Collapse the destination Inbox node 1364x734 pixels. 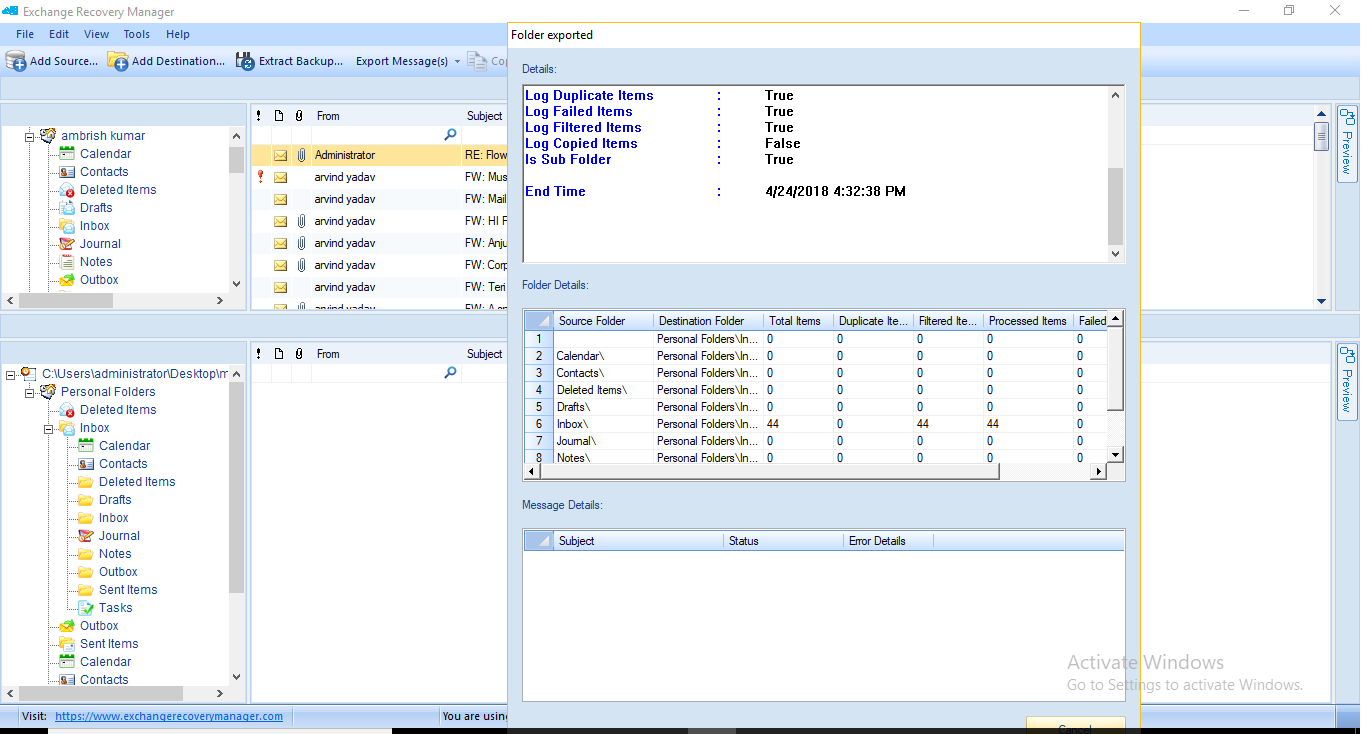(x=48, y=428)
